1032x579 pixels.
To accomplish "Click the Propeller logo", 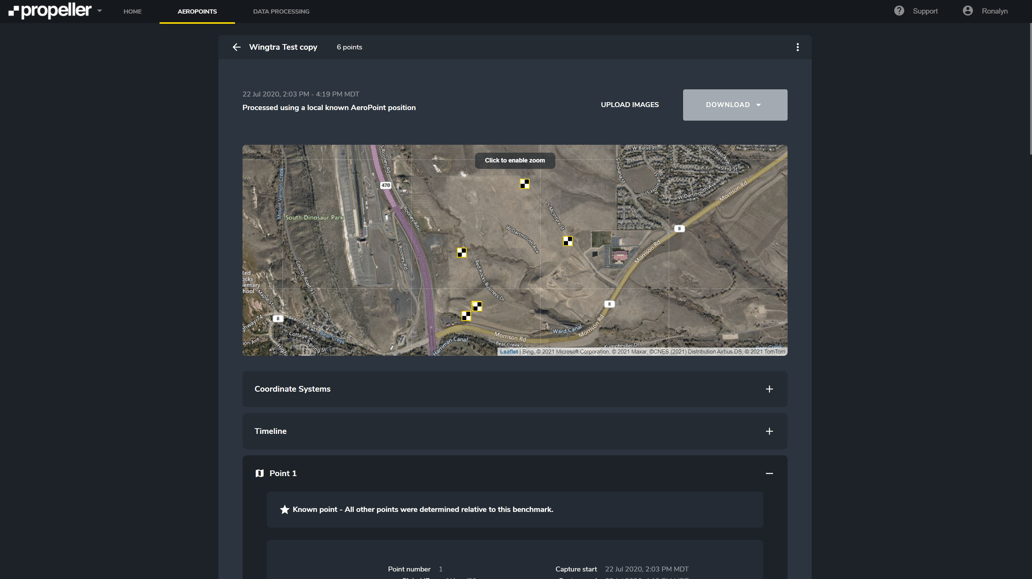I will pos(50,11).
